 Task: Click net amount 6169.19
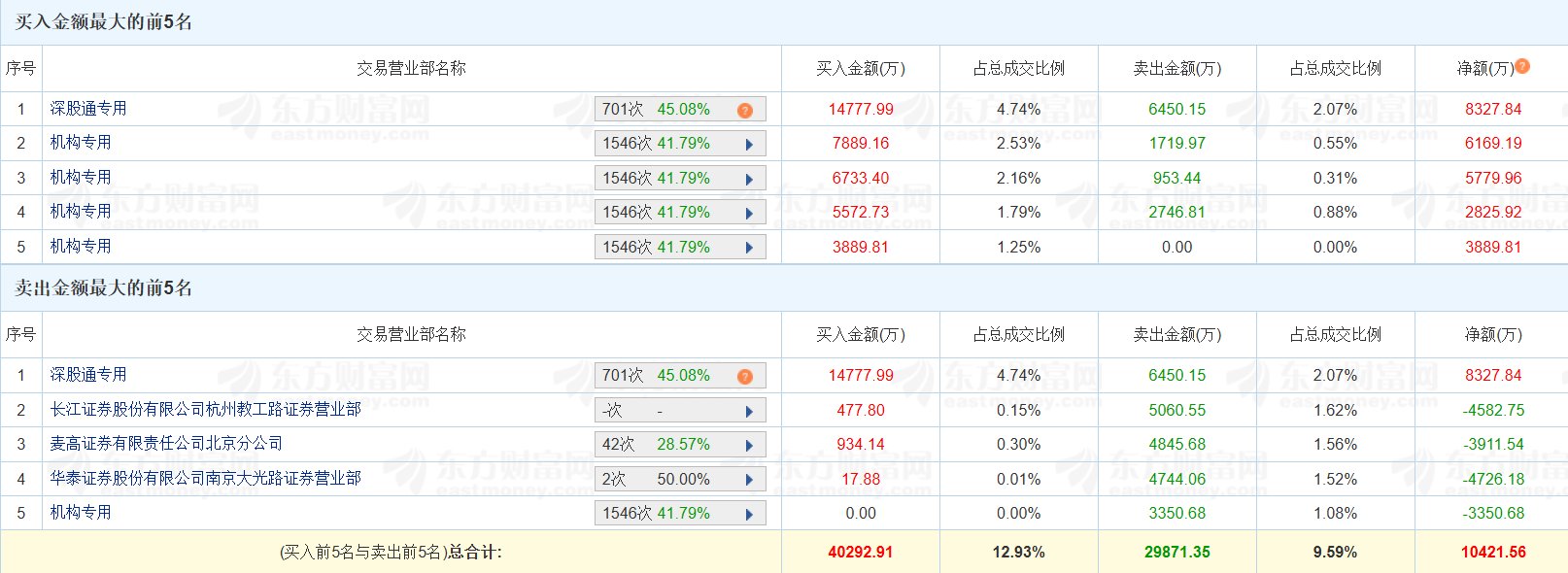click(1493, 143)
